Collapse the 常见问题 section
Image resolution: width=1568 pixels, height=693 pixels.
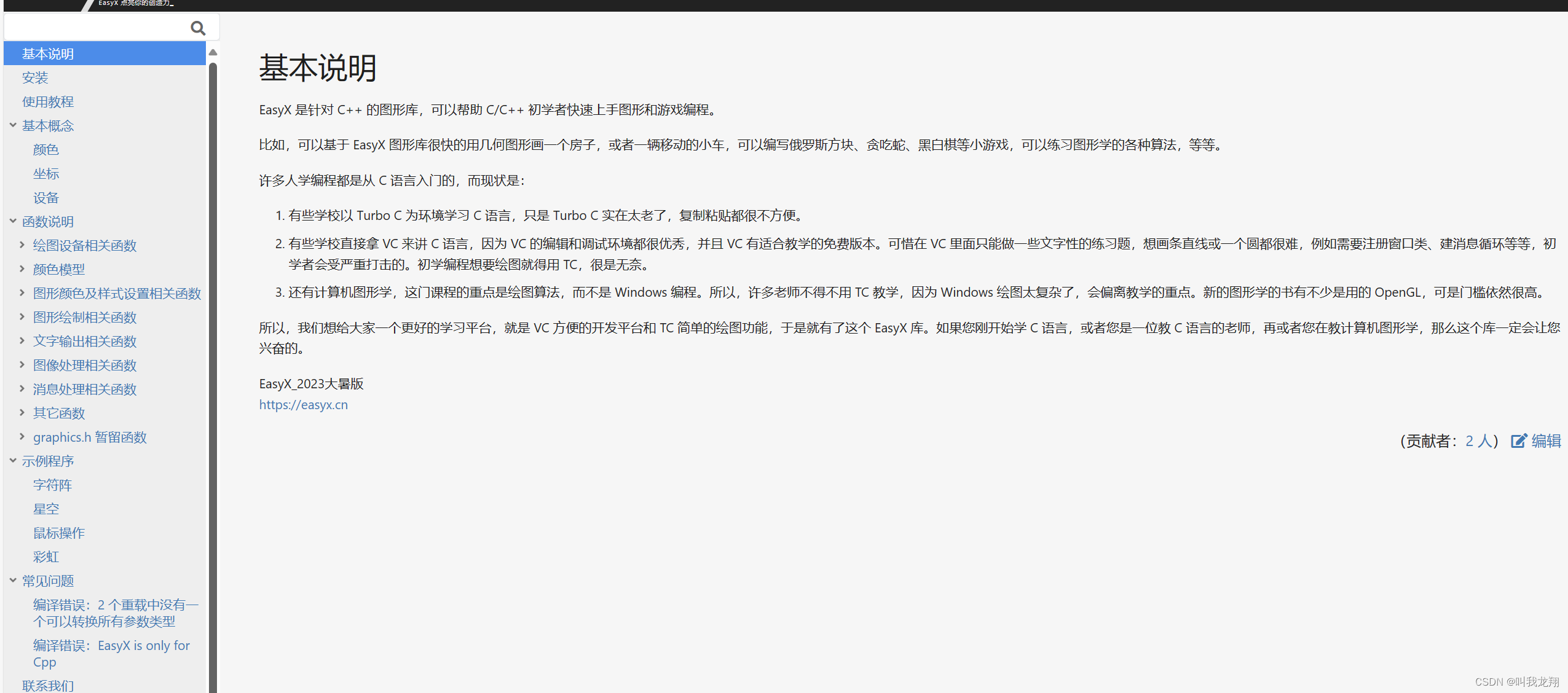click(13, 581)
